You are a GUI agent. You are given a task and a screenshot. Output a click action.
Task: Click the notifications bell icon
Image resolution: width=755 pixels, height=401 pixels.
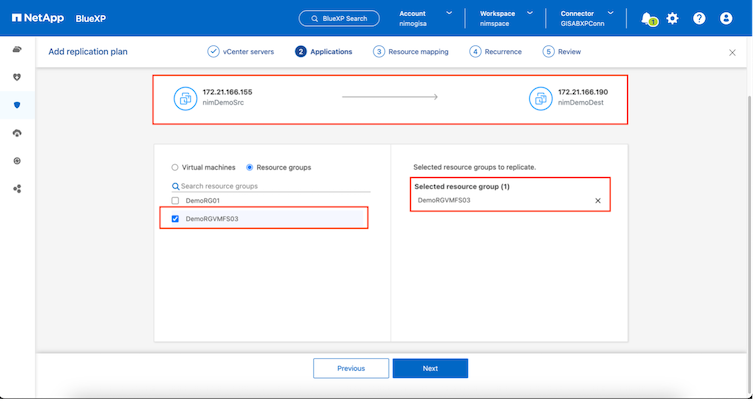648,18
